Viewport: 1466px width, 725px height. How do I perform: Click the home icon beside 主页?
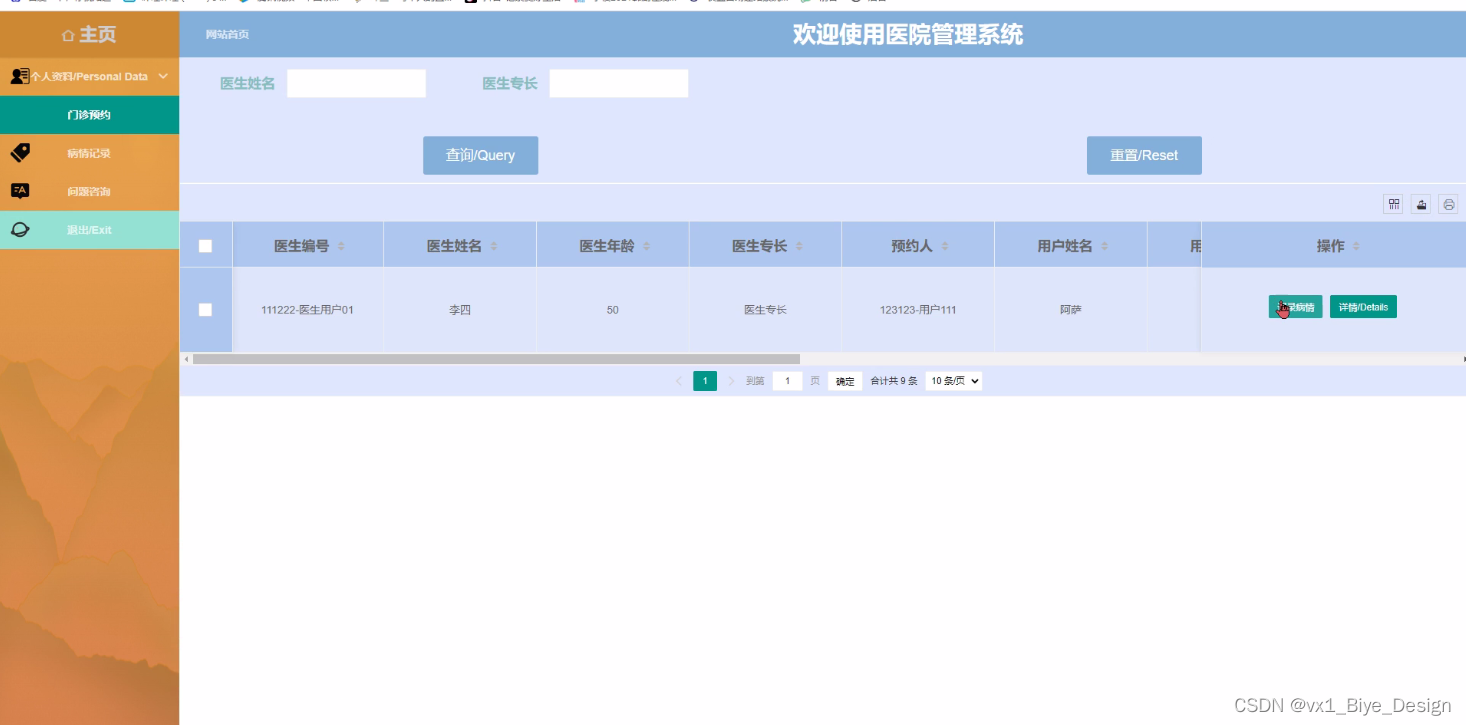click(68, 36)
